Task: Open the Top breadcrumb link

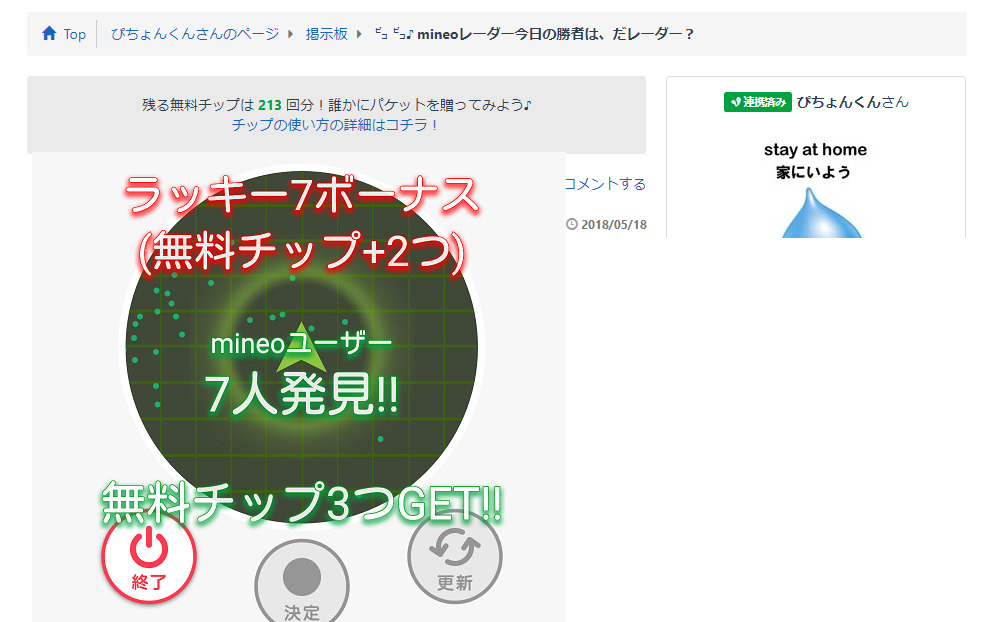Action: [x=74, y=34]
